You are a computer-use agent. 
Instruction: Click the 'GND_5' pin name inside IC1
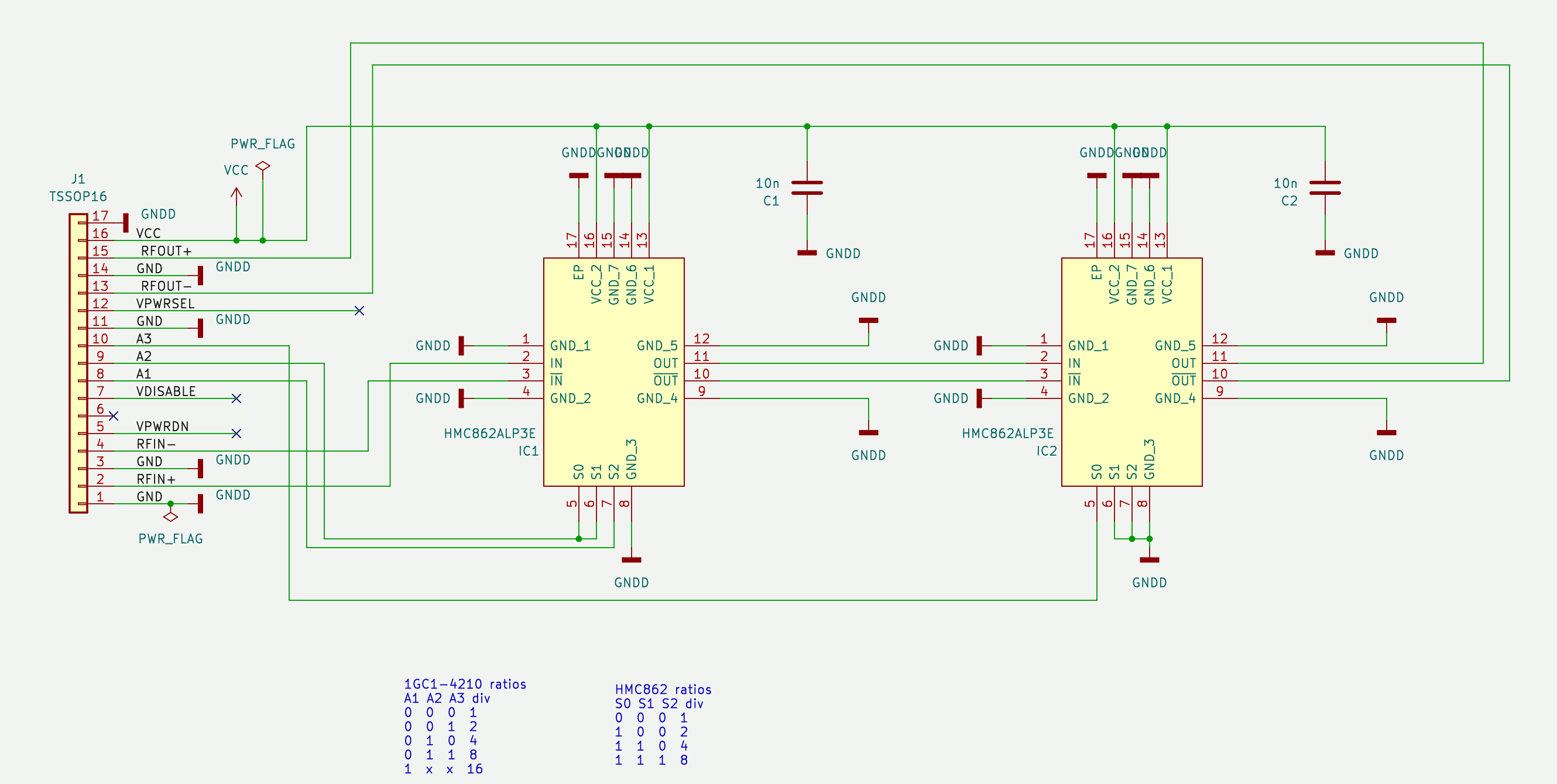[x=657, y=346]
